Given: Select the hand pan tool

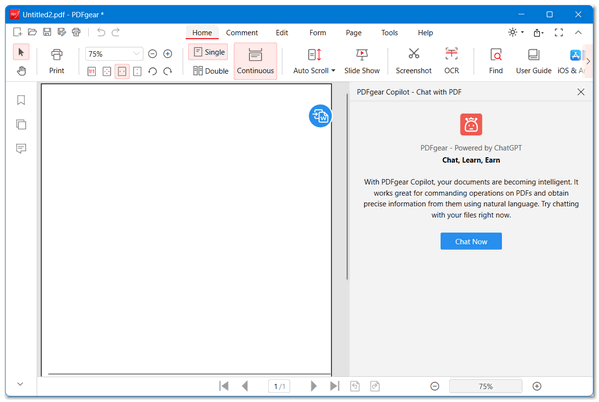Looking at the screenshot, I should pyautogui.click(x=21, y=71).
